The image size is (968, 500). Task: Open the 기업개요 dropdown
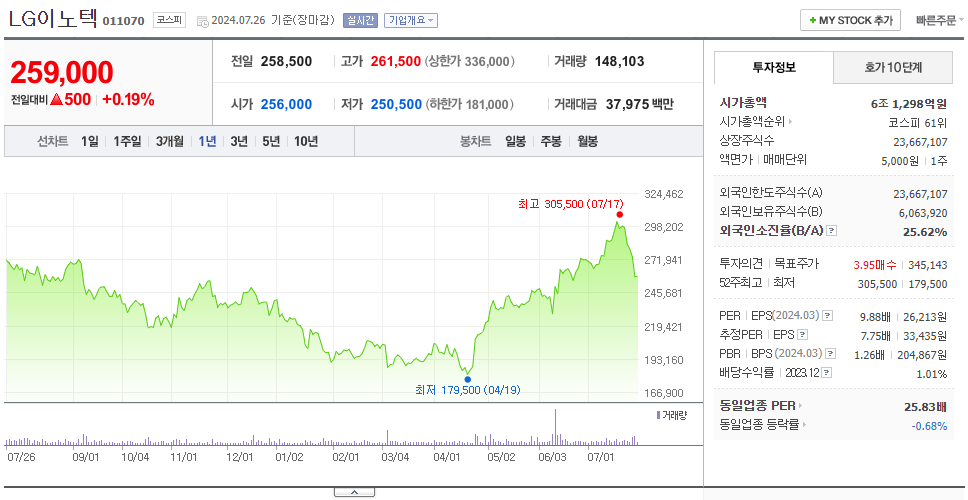pos(411,20)
